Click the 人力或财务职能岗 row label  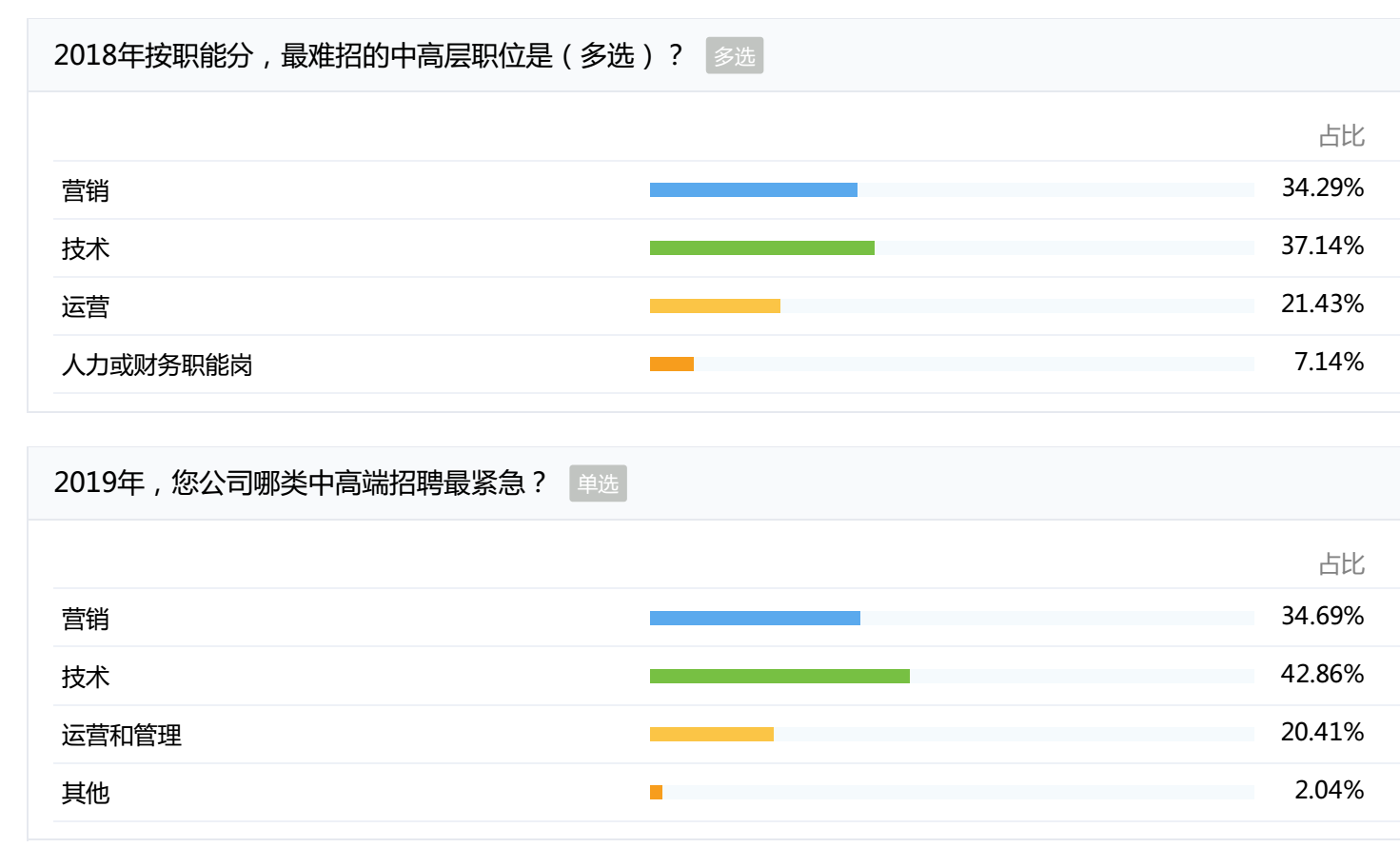[157, 365]
